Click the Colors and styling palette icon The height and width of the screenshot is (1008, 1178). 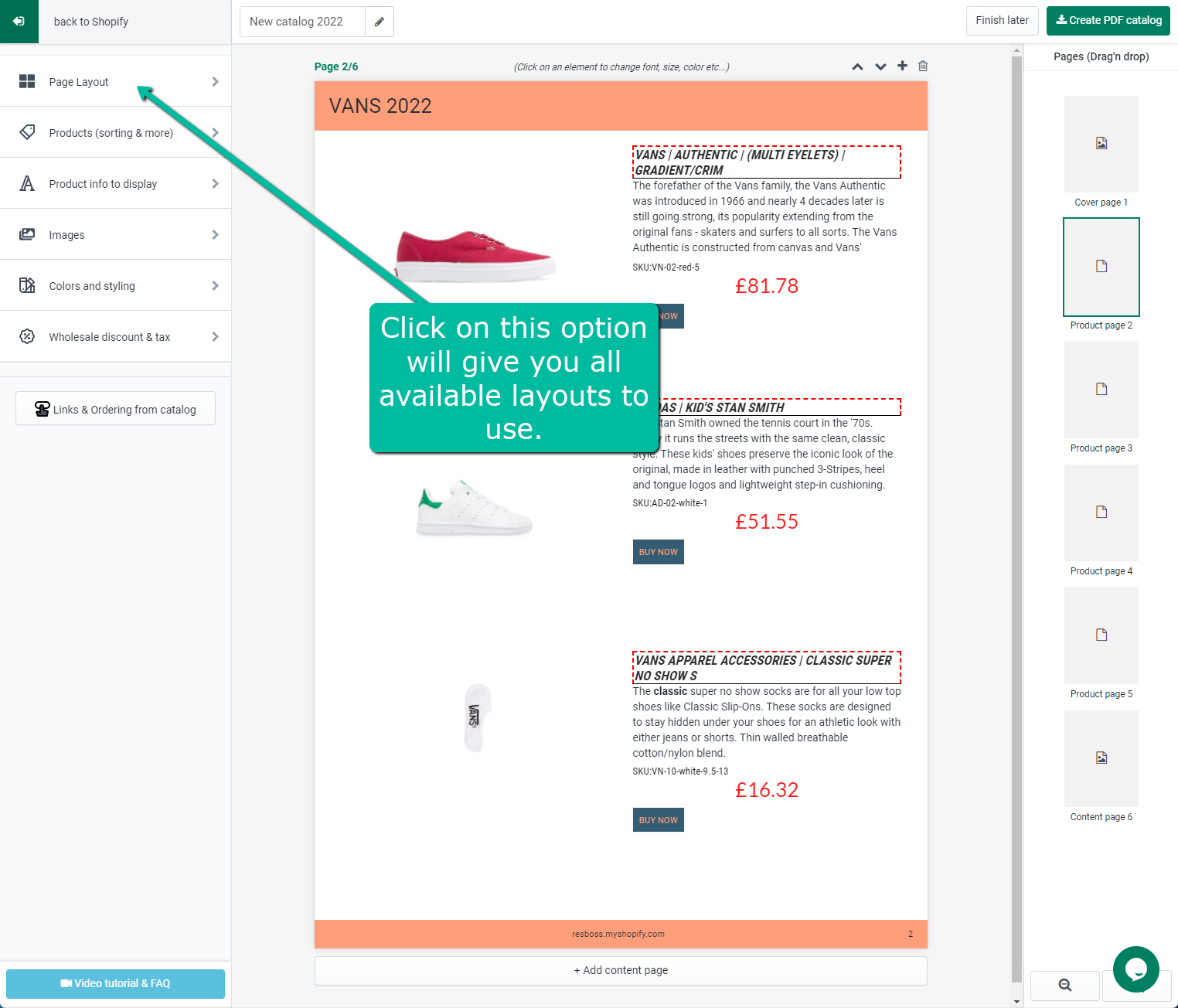click(x=27, y=285)
